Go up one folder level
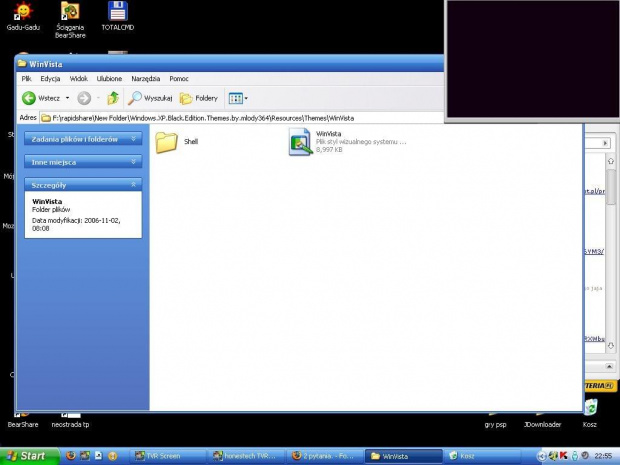Image resolution: width=620 pixels, height=465 pixels. pyautogui.click(x=113, y=98)
